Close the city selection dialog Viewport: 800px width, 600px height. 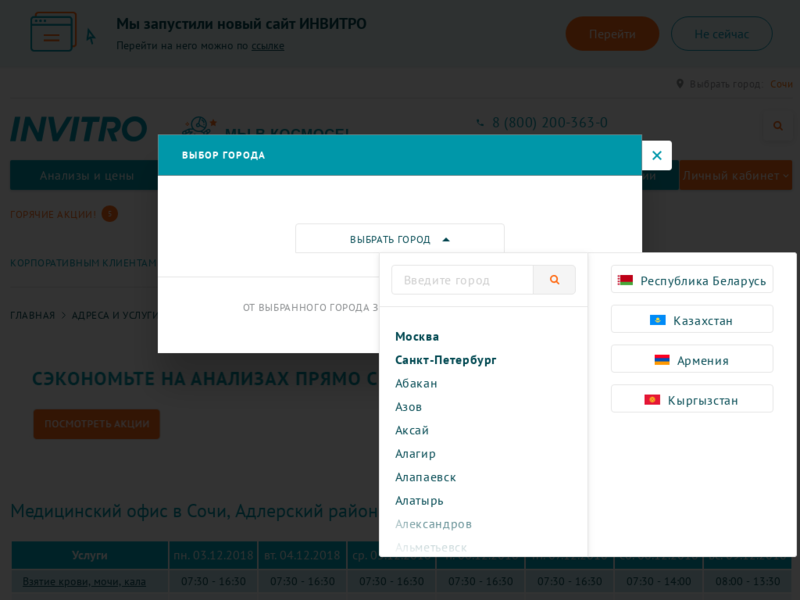pyautogui.click(x=656, y=155)
